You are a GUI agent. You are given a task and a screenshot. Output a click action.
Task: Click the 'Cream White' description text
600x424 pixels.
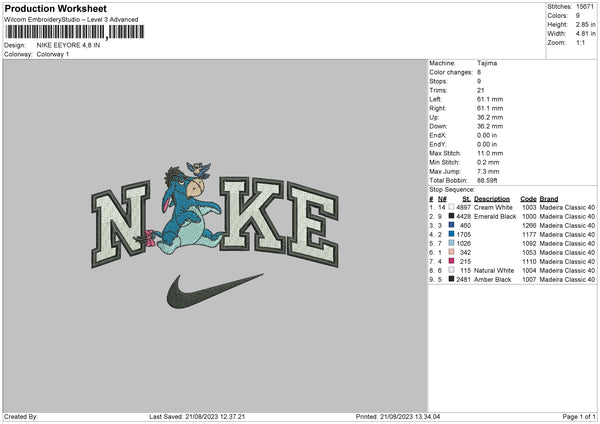click(x=493, y=207)
